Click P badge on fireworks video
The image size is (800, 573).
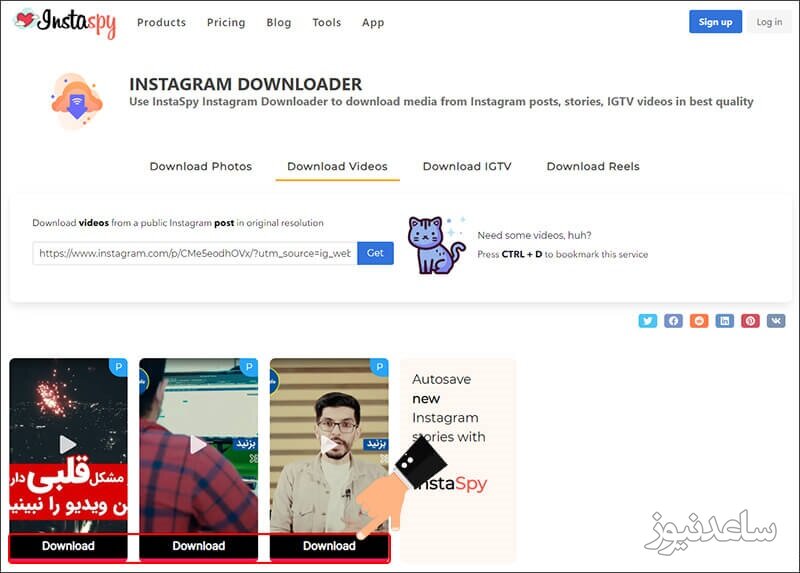coord(118,367)
